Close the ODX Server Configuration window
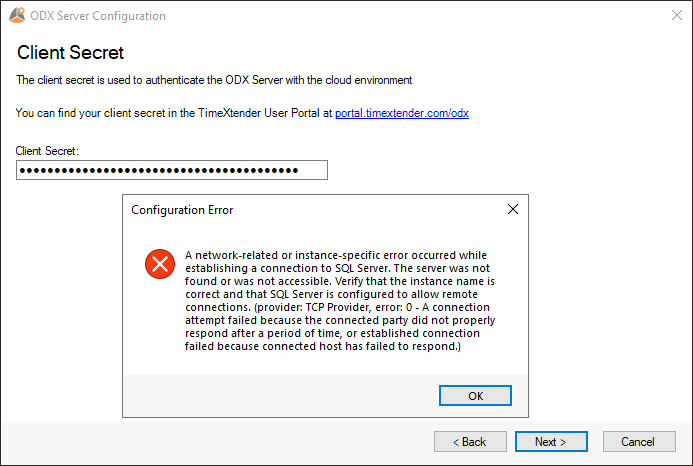Image resolution: width=693 pixels, height=466 pixels. coord(677,15)
